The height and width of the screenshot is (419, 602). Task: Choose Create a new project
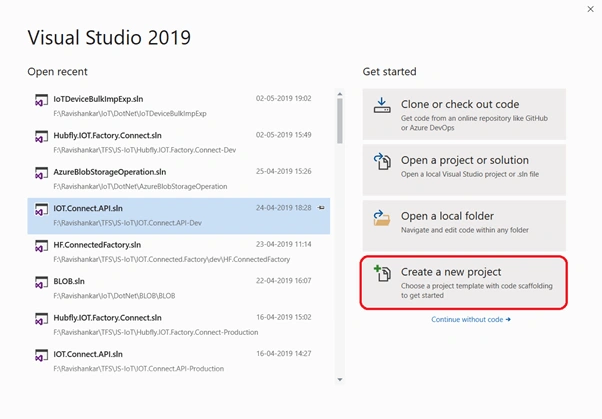pyautogui.click(x=464, y=282)
